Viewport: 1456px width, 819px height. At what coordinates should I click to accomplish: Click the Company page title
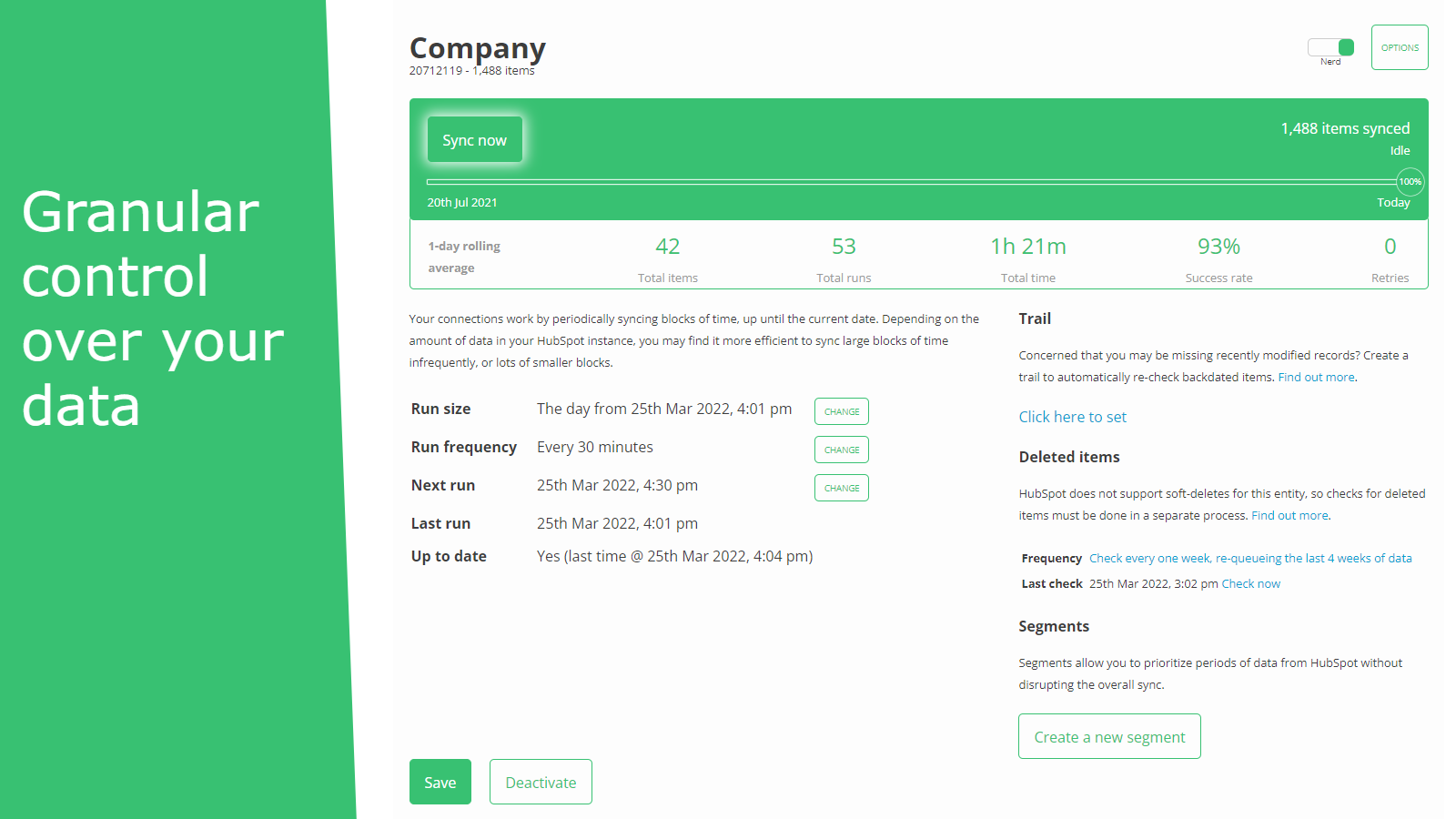click(x=477, y=47)
